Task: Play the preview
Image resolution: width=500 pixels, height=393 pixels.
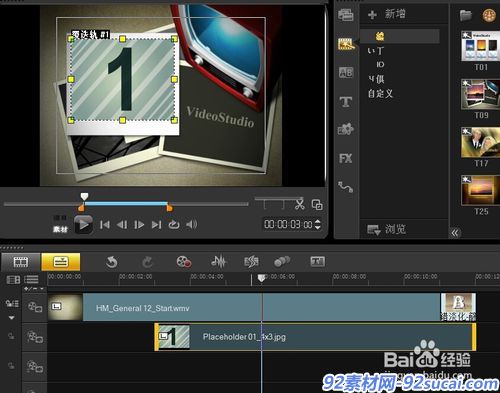Action: pos(83,225)
